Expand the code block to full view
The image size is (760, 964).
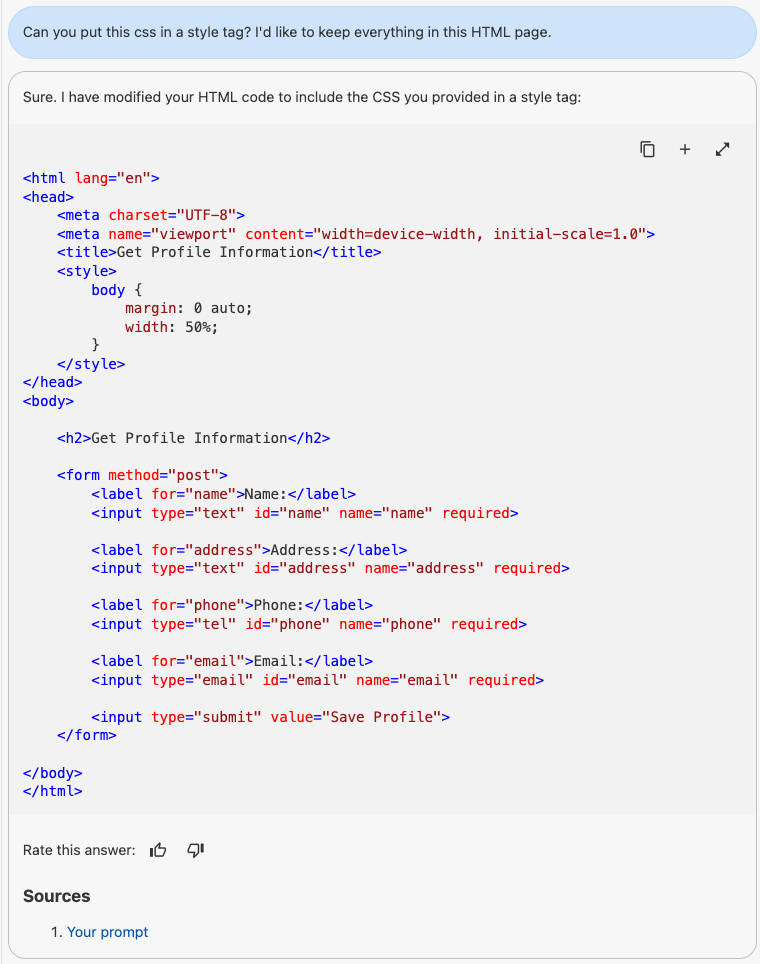pos(723,150)
